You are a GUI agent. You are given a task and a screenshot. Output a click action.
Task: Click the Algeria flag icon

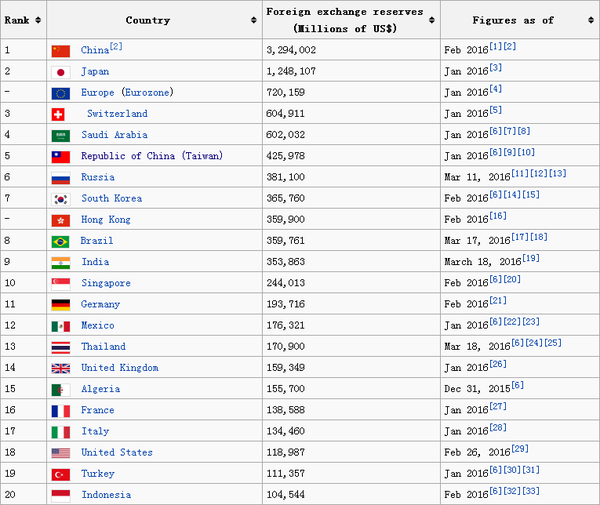click(x=61, y=389)
